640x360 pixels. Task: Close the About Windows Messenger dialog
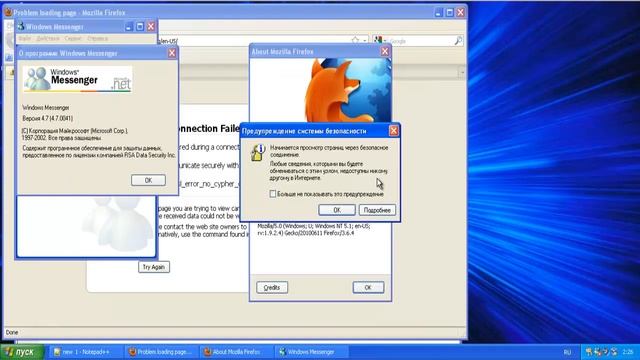click(x=172, y=53)
